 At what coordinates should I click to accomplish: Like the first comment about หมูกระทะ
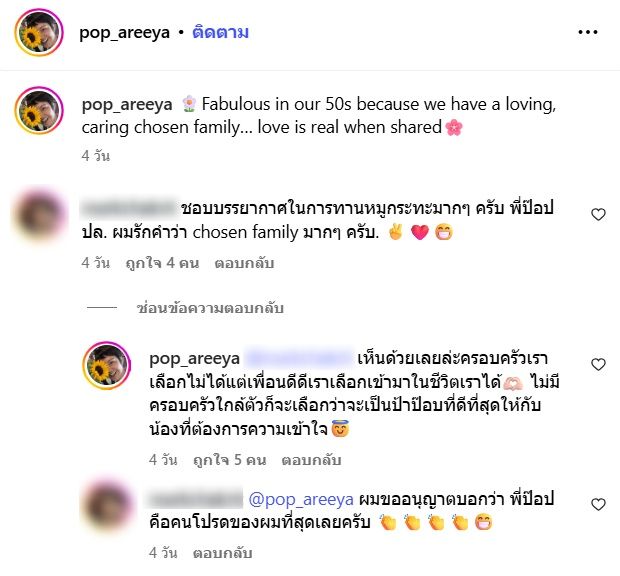pos(599,215)
